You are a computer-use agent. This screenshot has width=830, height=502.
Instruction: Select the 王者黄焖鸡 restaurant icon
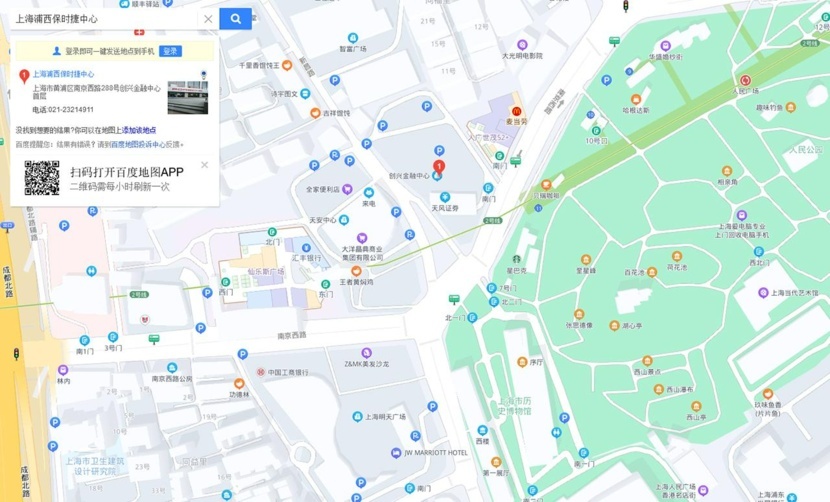tap(356, 271)
